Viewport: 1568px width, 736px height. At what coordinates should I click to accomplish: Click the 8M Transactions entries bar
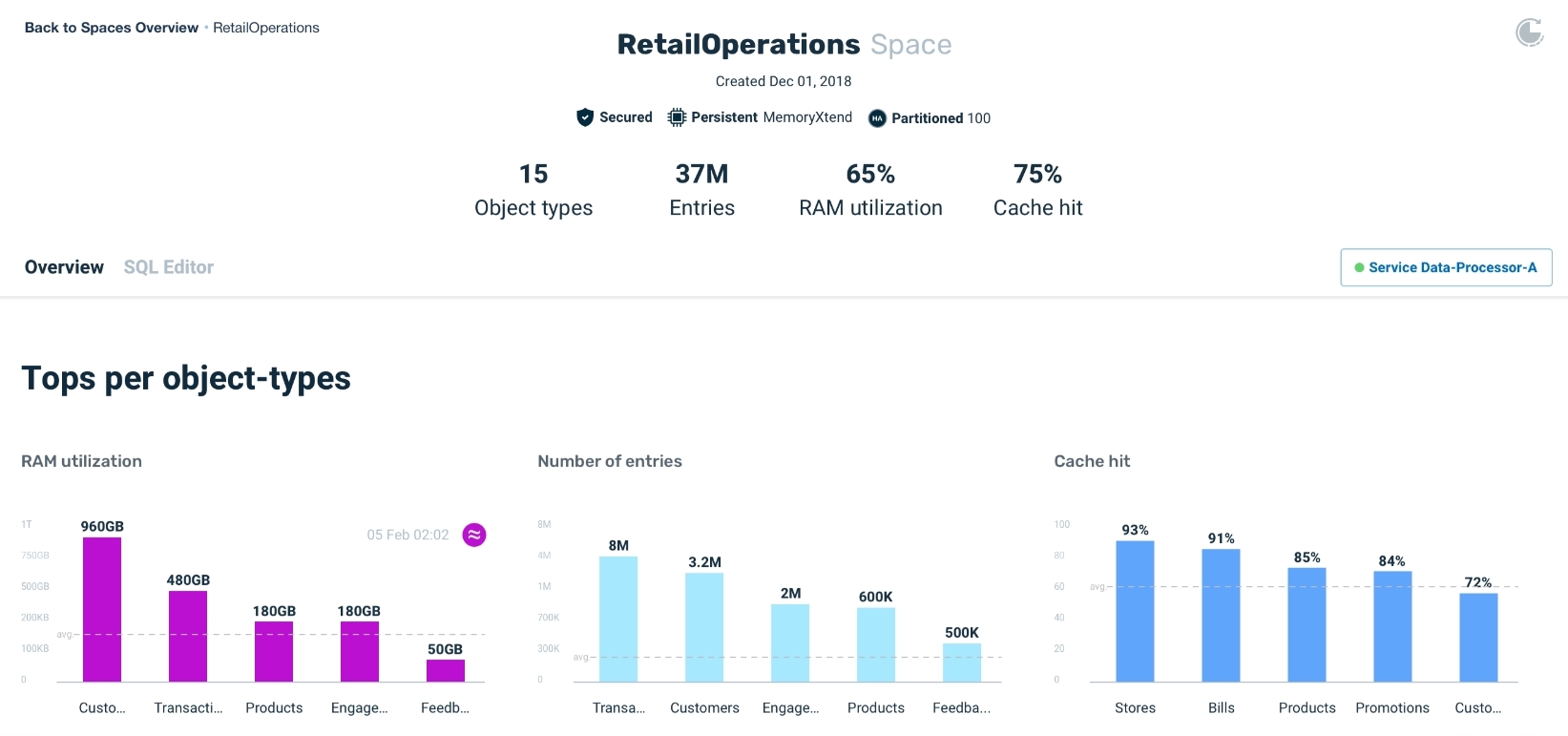click(618, 619)
